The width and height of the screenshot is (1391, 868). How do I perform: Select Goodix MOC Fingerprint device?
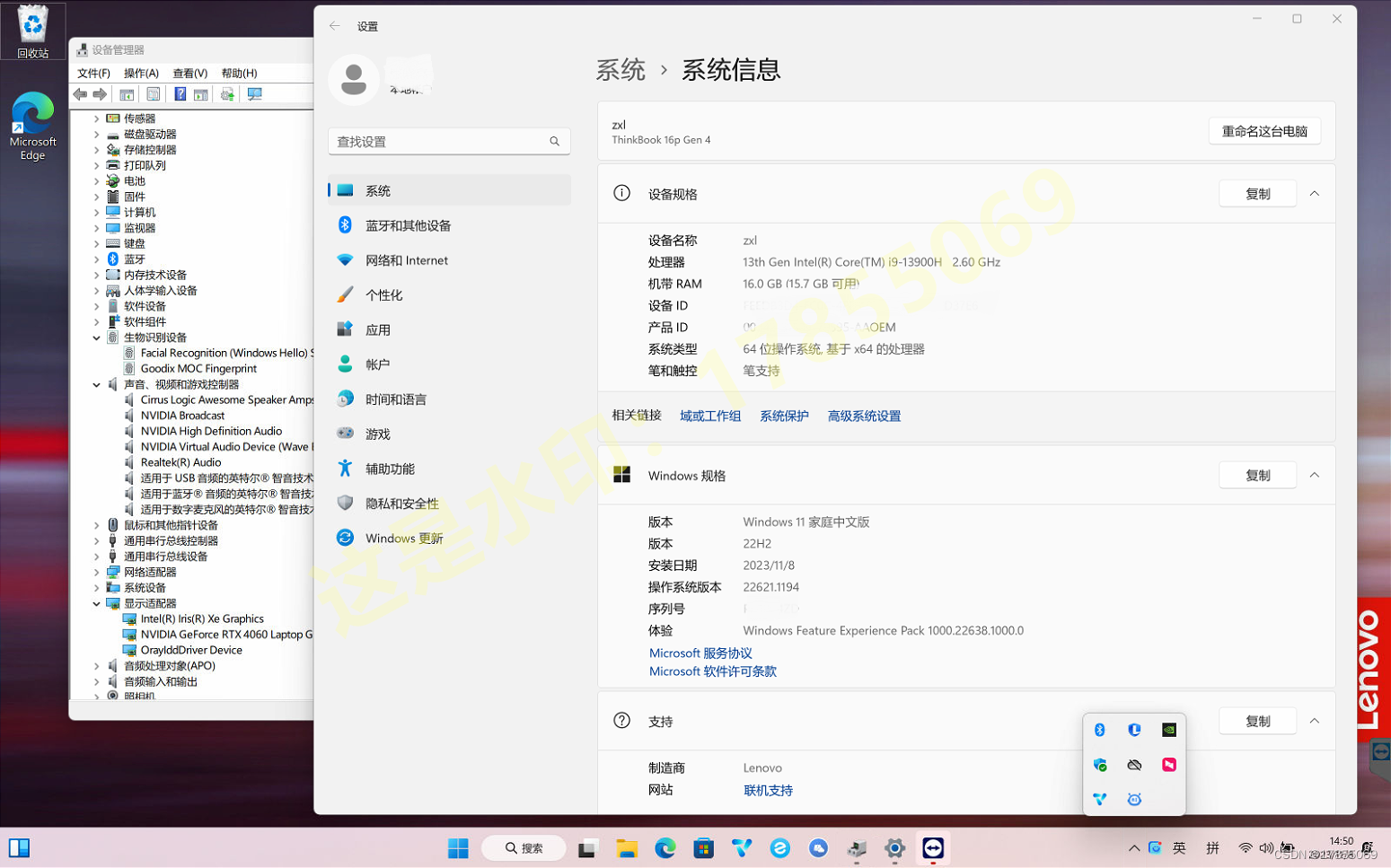pos(190,369)
